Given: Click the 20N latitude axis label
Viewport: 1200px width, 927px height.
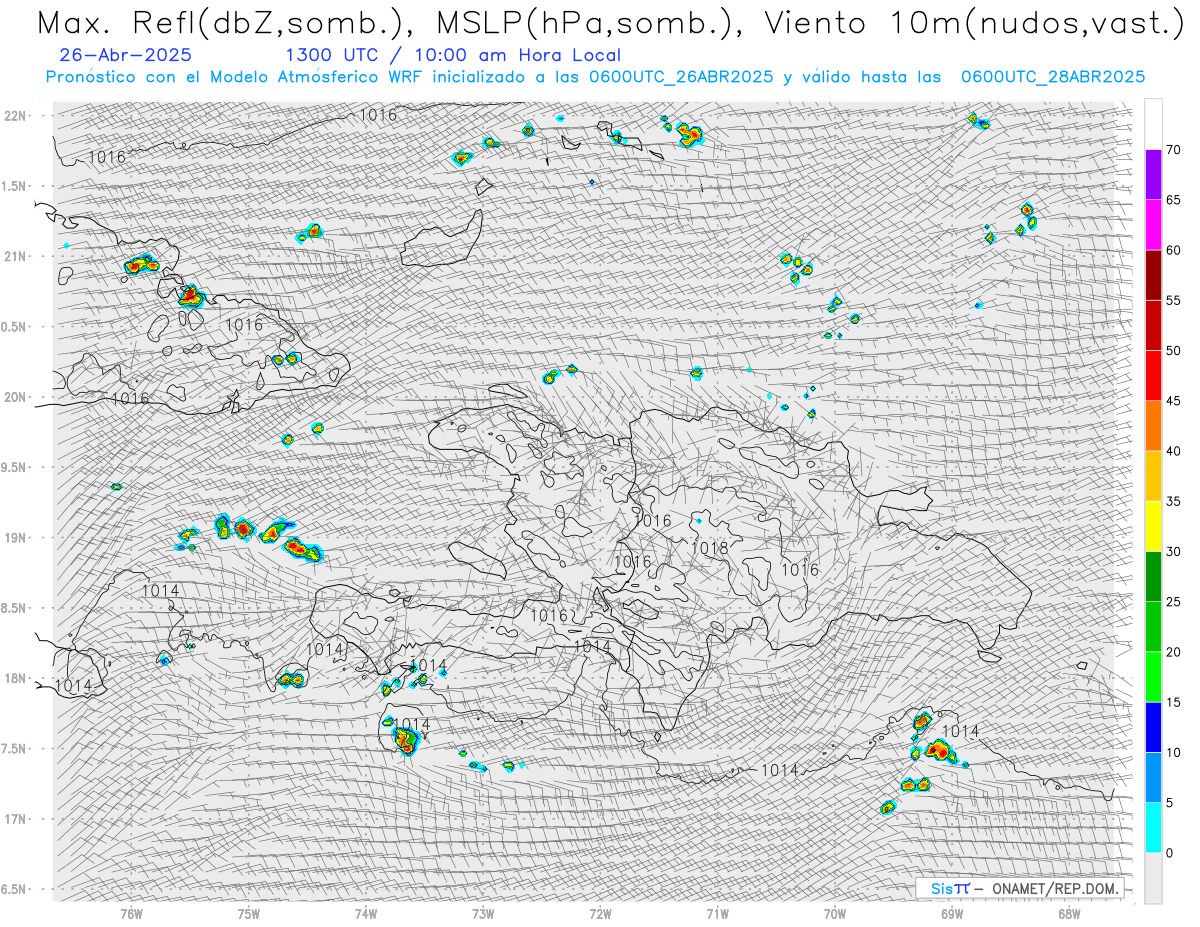Looking at the screenshot, I should [15, 398].
